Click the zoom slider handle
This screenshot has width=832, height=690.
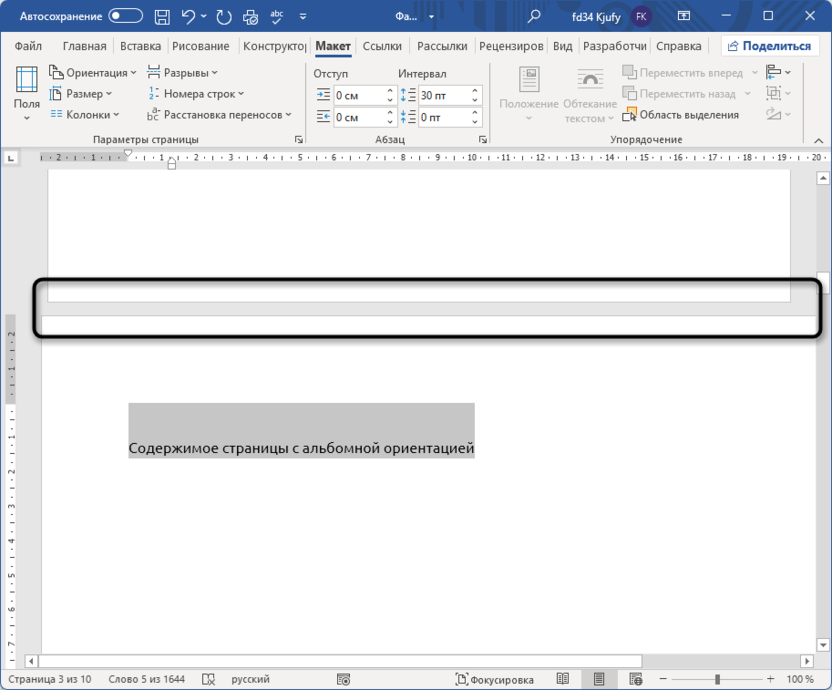717,680
